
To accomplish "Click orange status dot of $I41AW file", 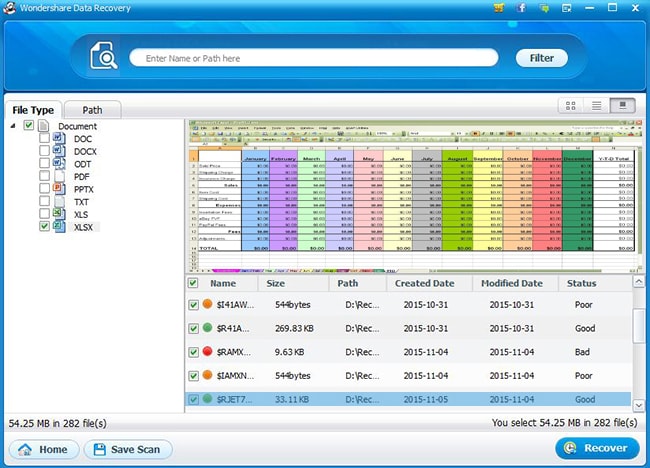I will click(207, 304).
